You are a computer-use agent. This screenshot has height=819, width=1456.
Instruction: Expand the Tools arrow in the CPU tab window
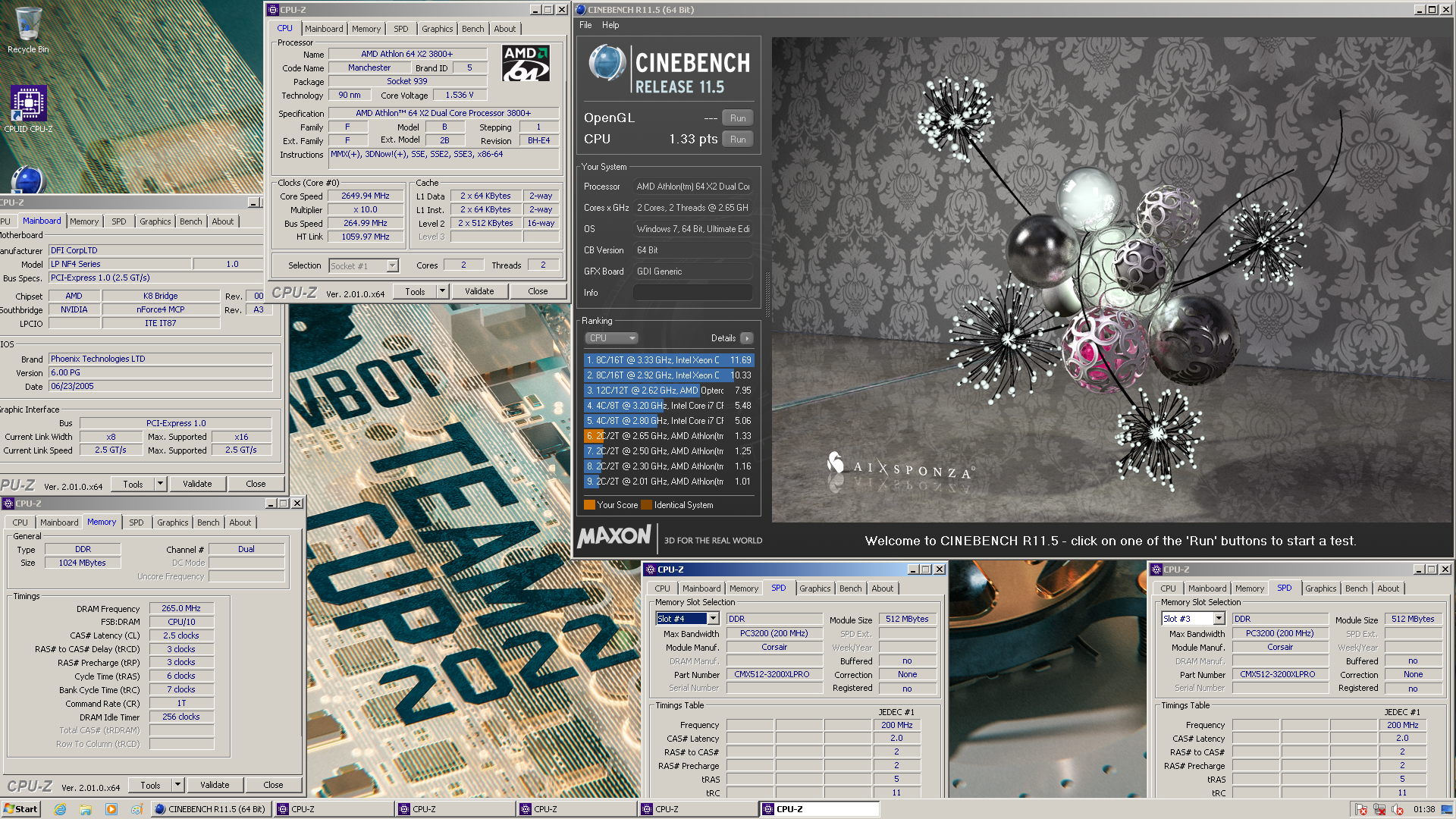[x=443, y=291]
